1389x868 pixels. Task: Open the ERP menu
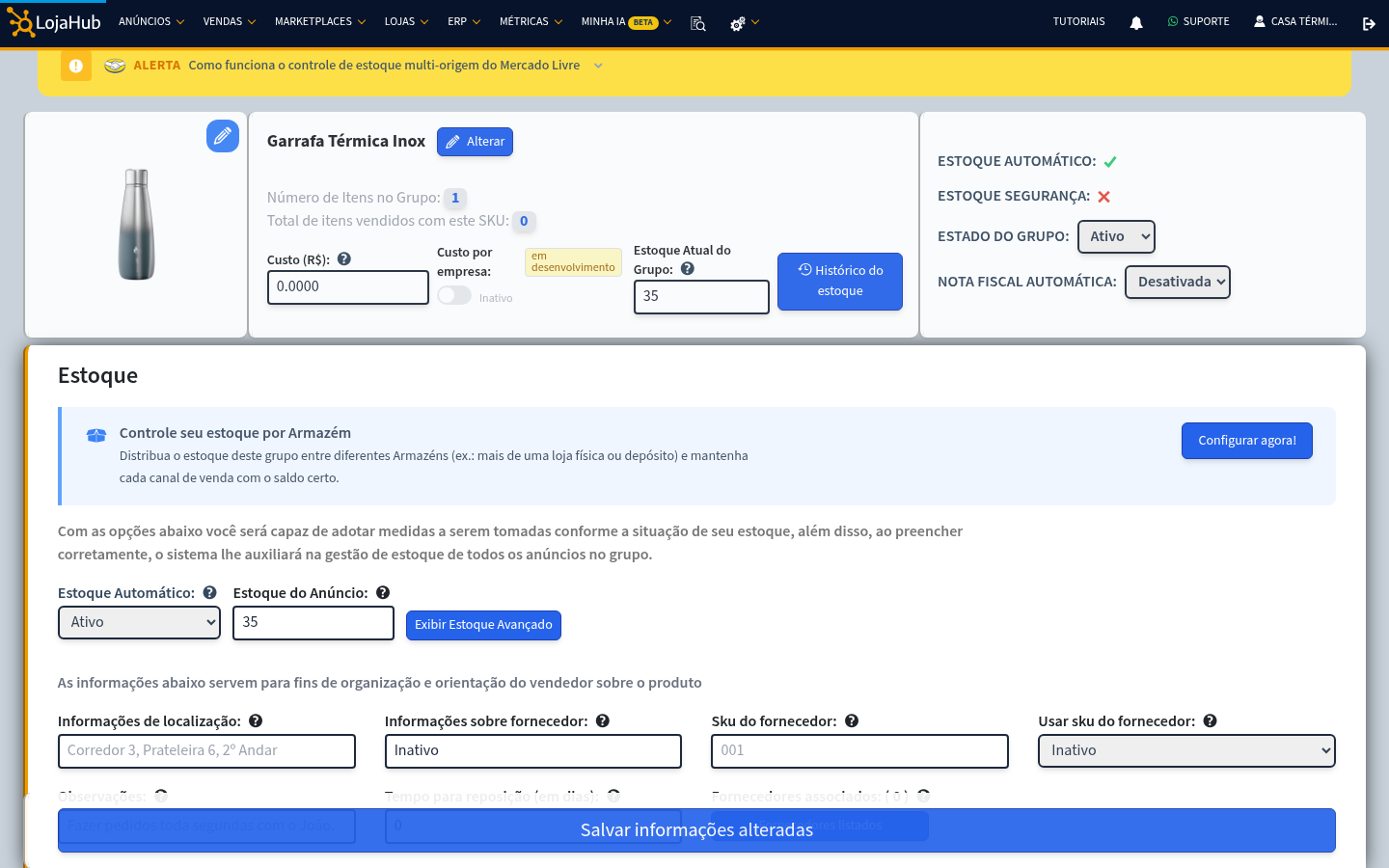pyautogui.click(x=464, y=21)
